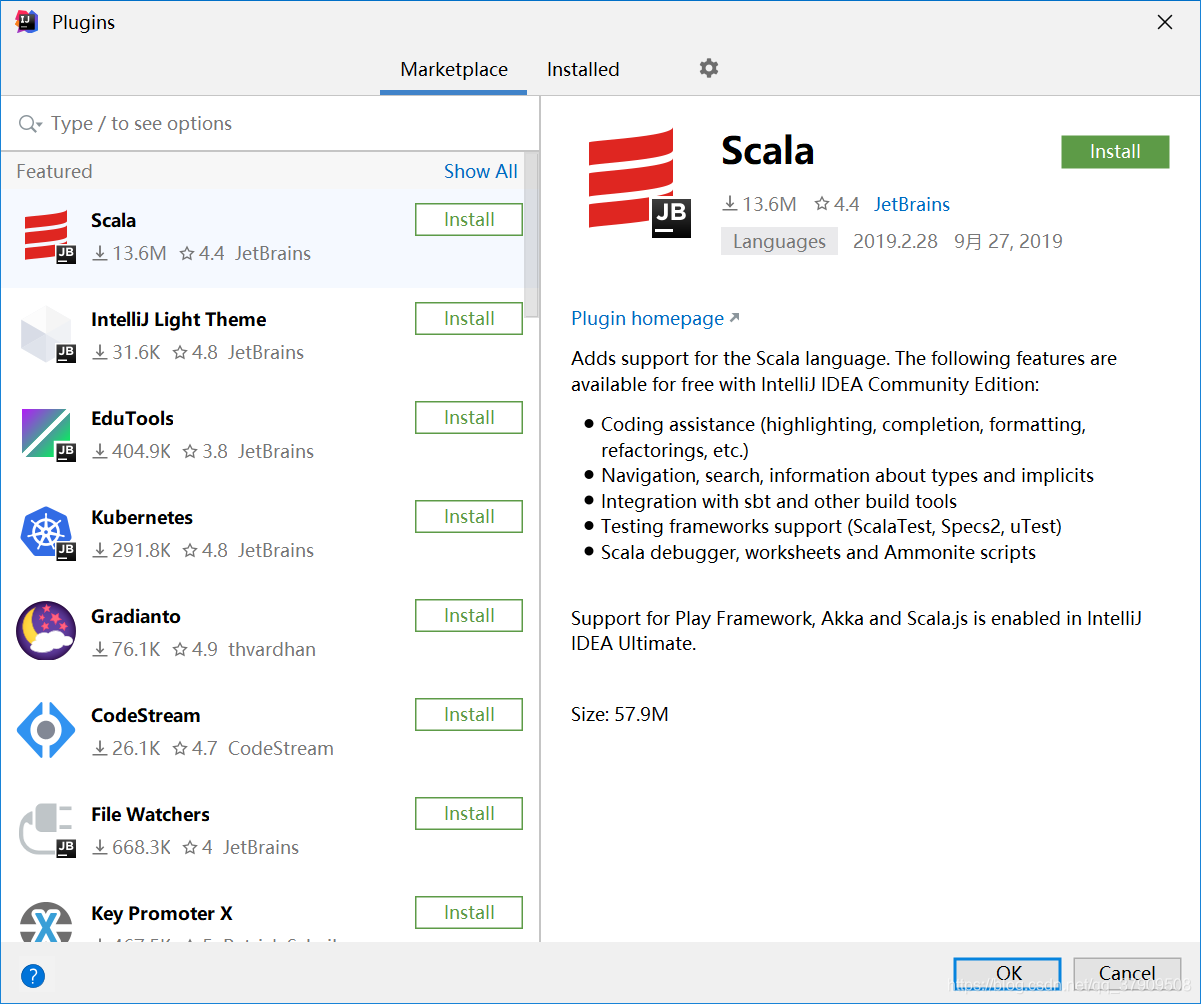Select the Key Promoter X name
This screenshot has width=1201, height=1004.
[162, 913]
